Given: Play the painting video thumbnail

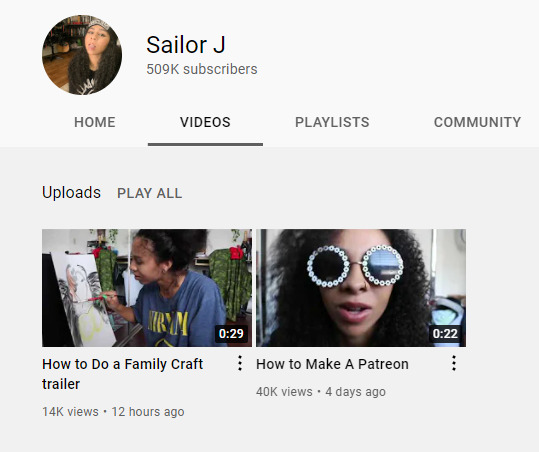Looking at the screenshot, I should (x=147, y=288).
